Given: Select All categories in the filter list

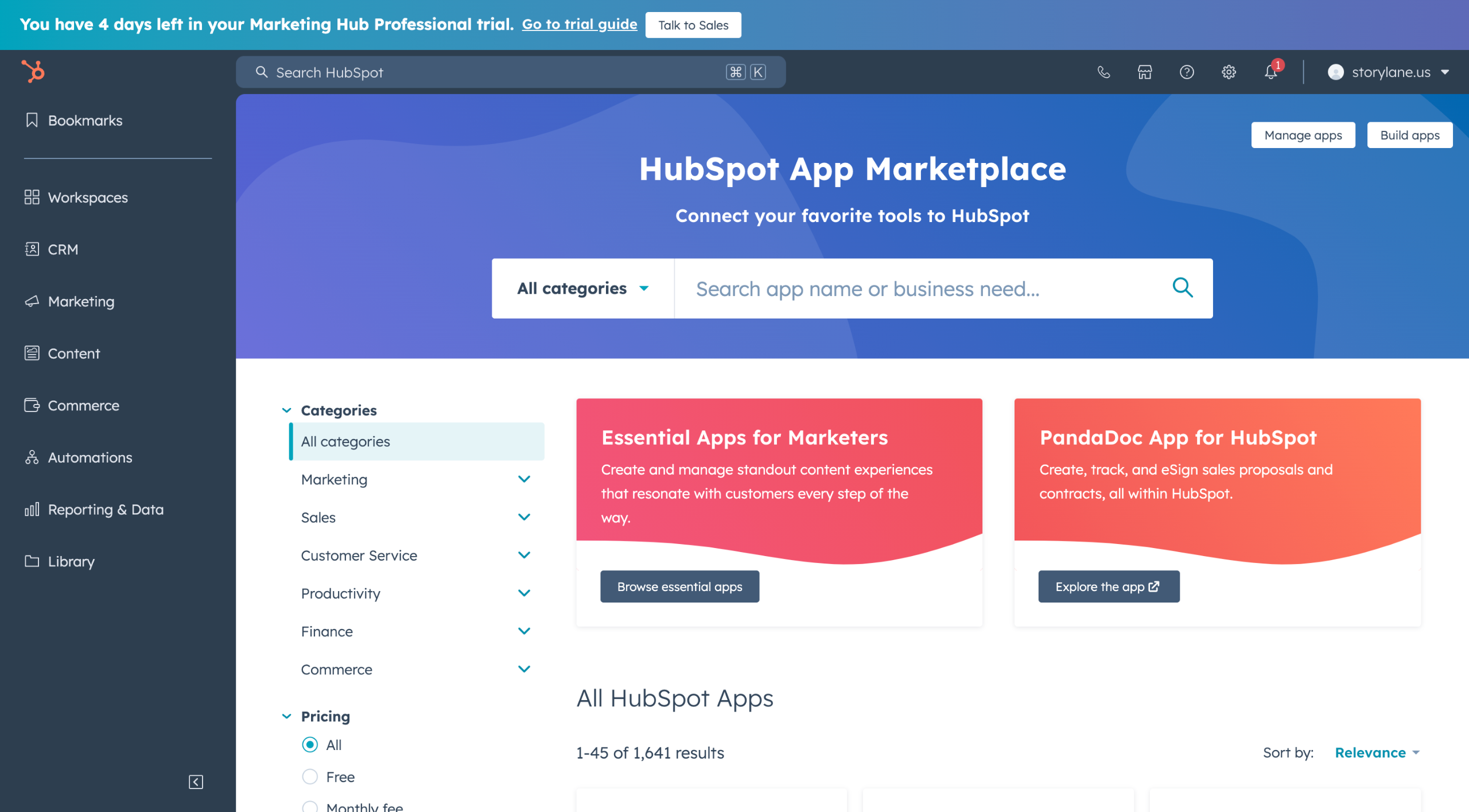Looking at the screenshot, I should point(417,441).
